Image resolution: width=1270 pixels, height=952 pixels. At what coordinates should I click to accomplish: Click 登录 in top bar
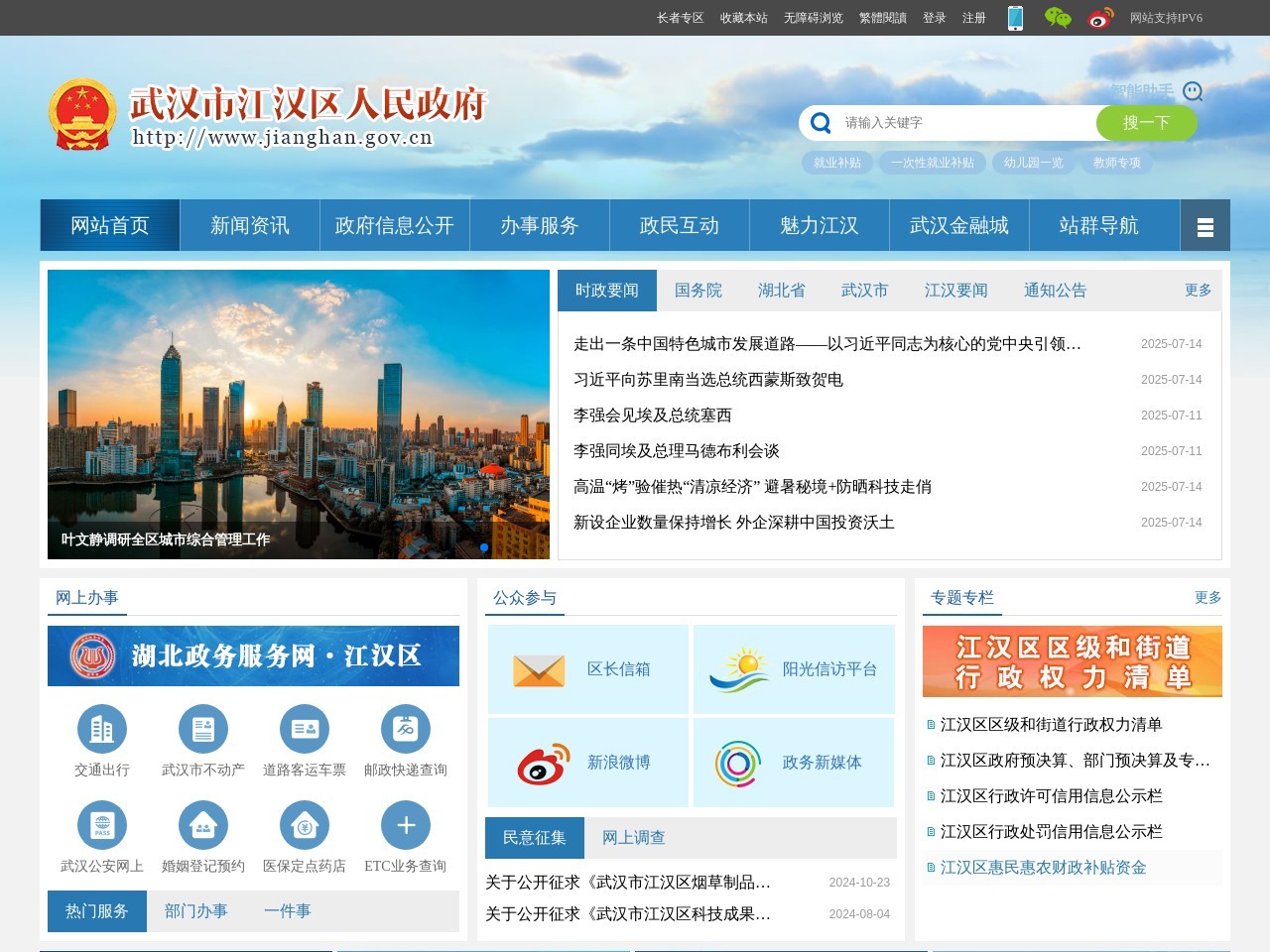[x=935, y=18]
